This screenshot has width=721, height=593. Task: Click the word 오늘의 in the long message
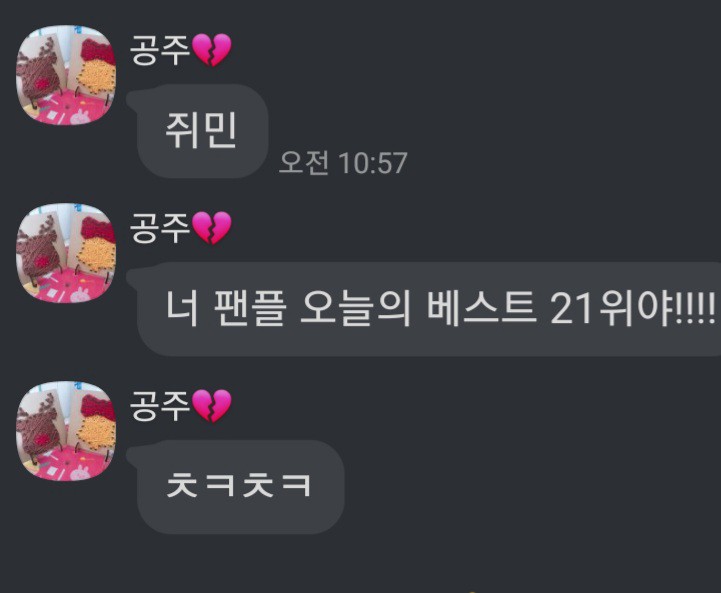point(355,308)
